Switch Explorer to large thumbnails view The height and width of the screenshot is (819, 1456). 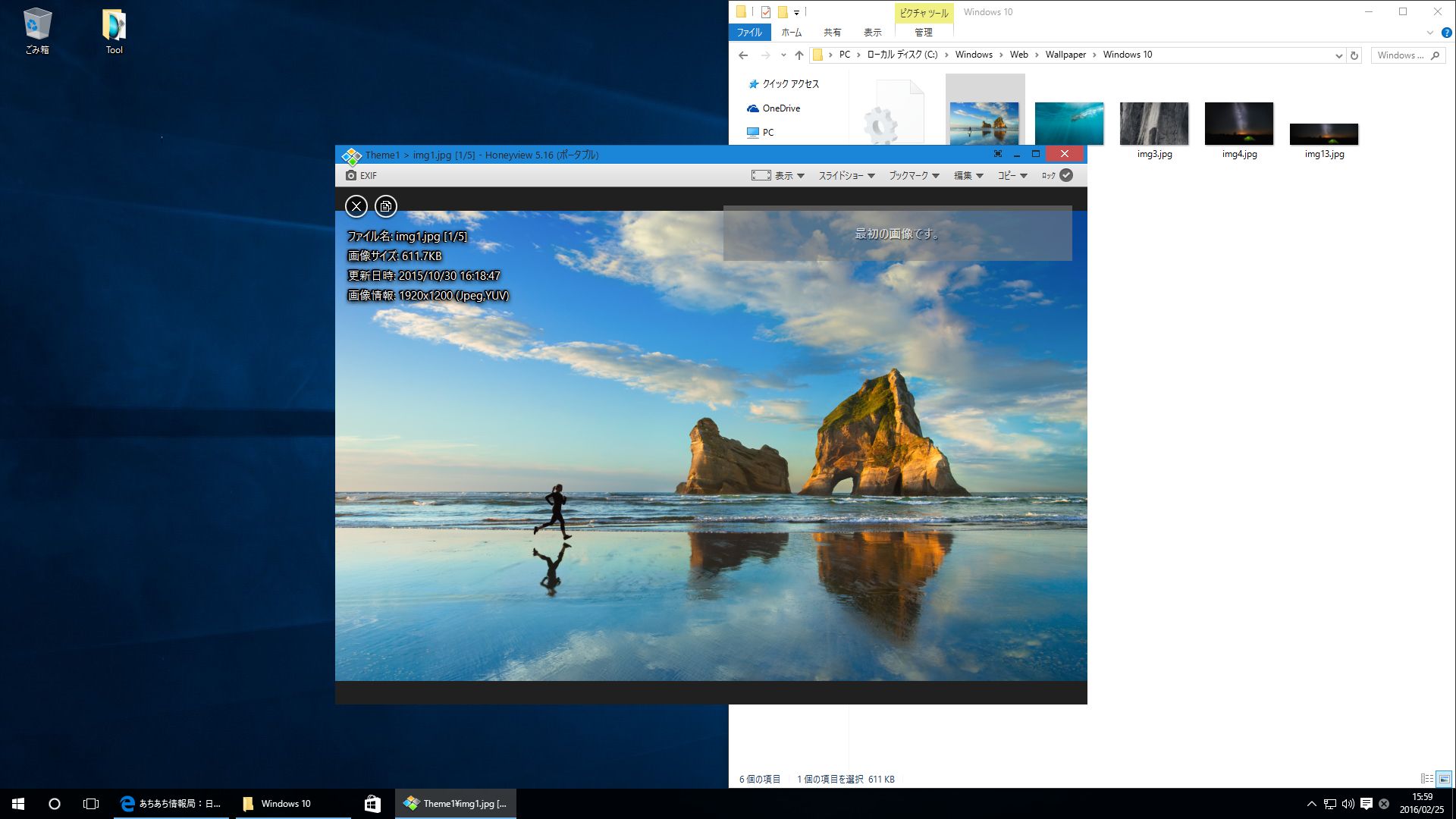pyautogui.click(x=1444, y=779)
